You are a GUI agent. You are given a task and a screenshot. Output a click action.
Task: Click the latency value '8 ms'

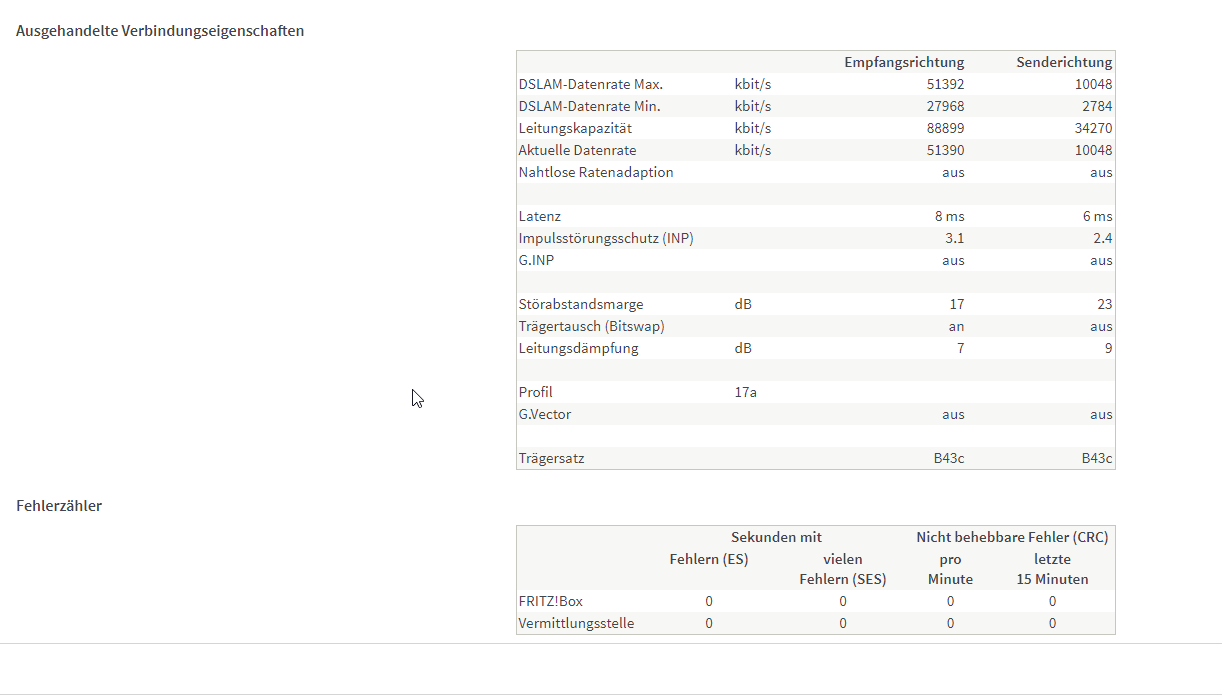(x=949, y=216)
